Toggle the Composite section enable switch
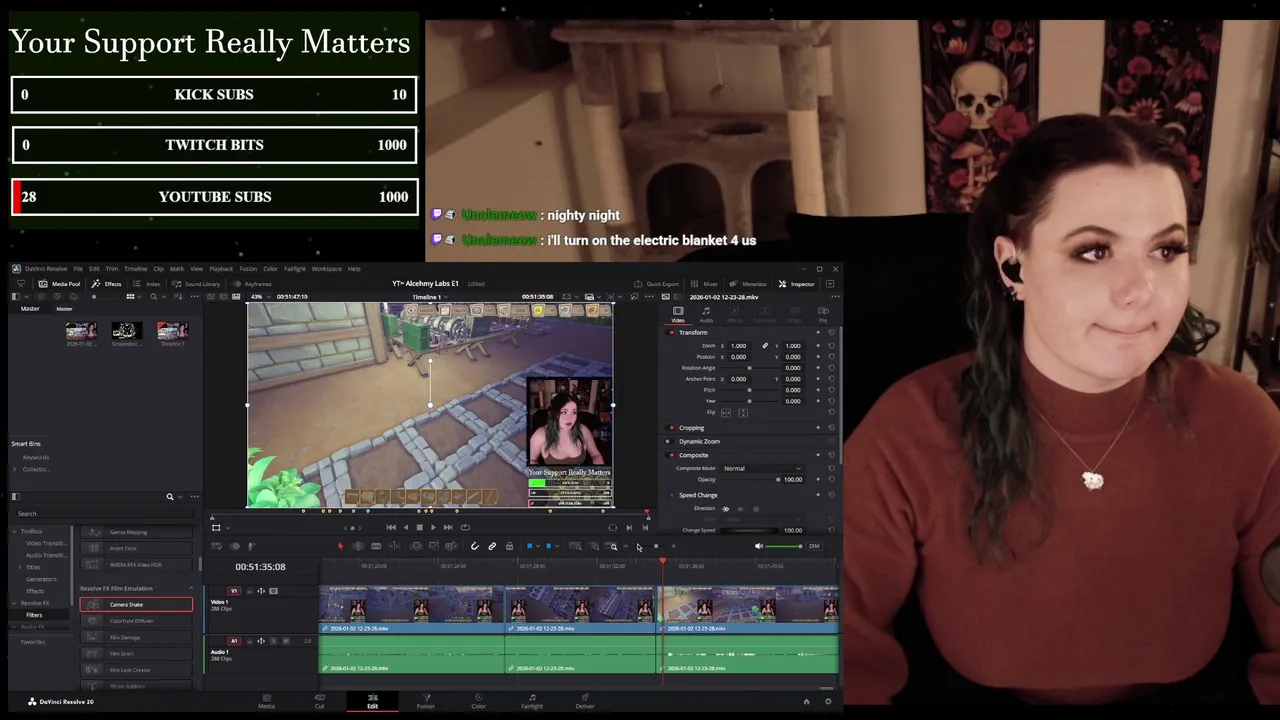This screenshot has height=720, width=1280. coord(671,455)
